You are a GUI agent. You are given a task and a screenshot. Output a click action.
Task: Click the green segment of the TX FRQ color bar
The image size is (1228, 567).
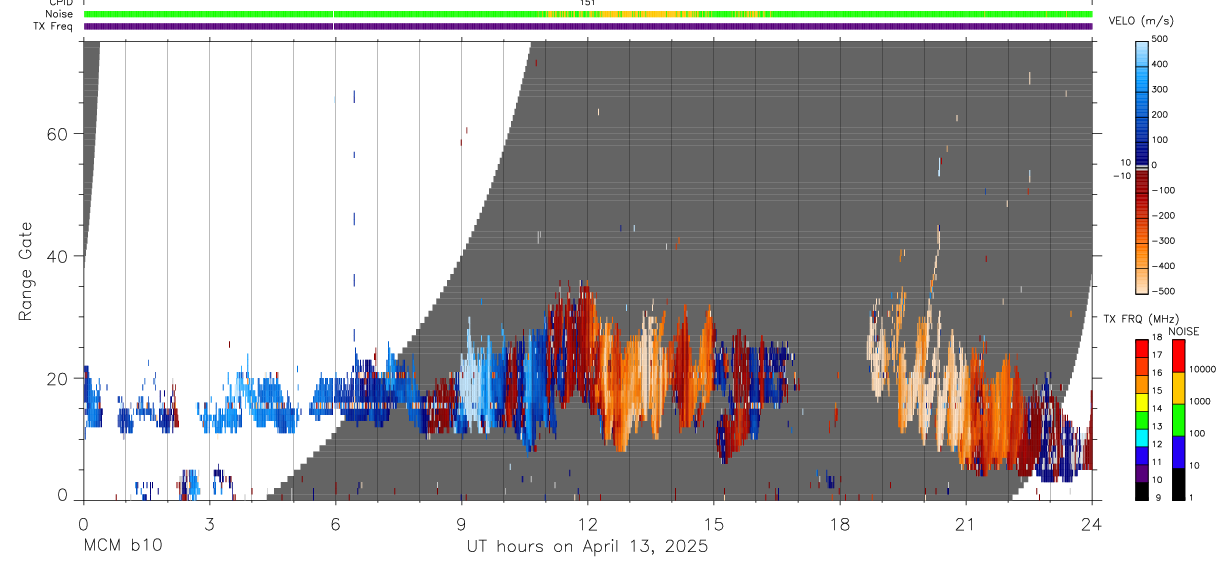pyautogui.click(x=1142, y=418)
